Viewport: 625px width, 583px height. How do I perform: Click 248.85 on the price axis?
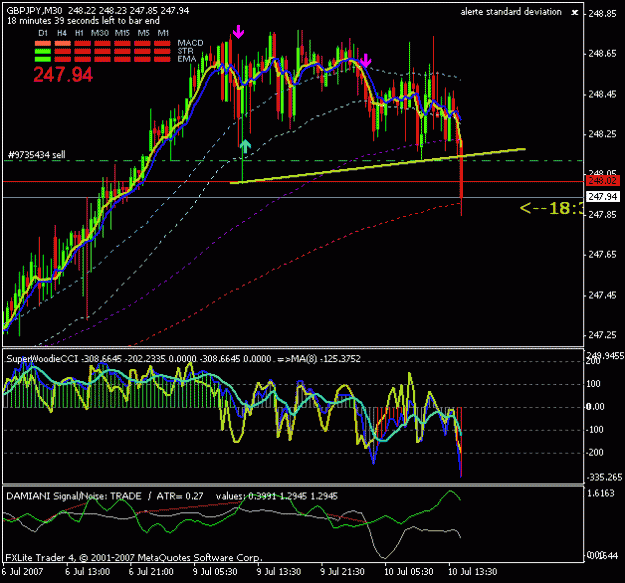point(602,14)
